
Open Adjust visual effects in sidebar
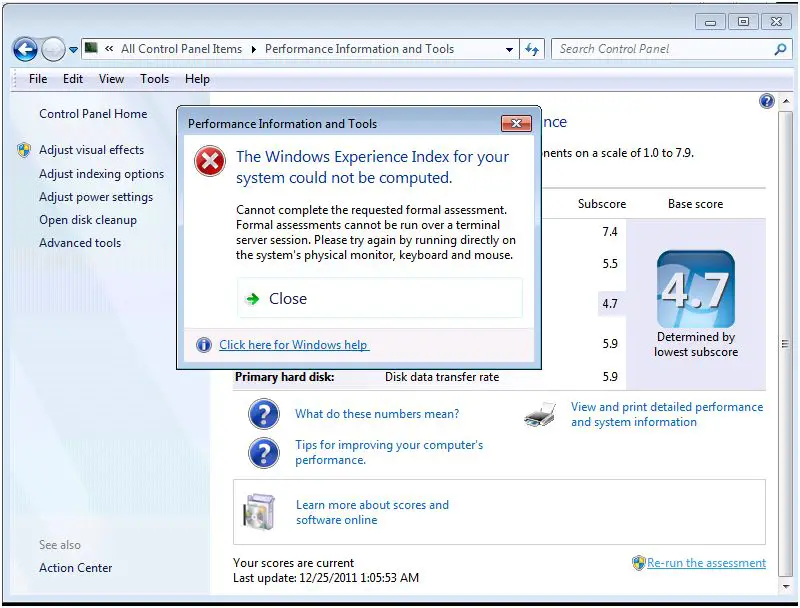[x=91, y=150]
